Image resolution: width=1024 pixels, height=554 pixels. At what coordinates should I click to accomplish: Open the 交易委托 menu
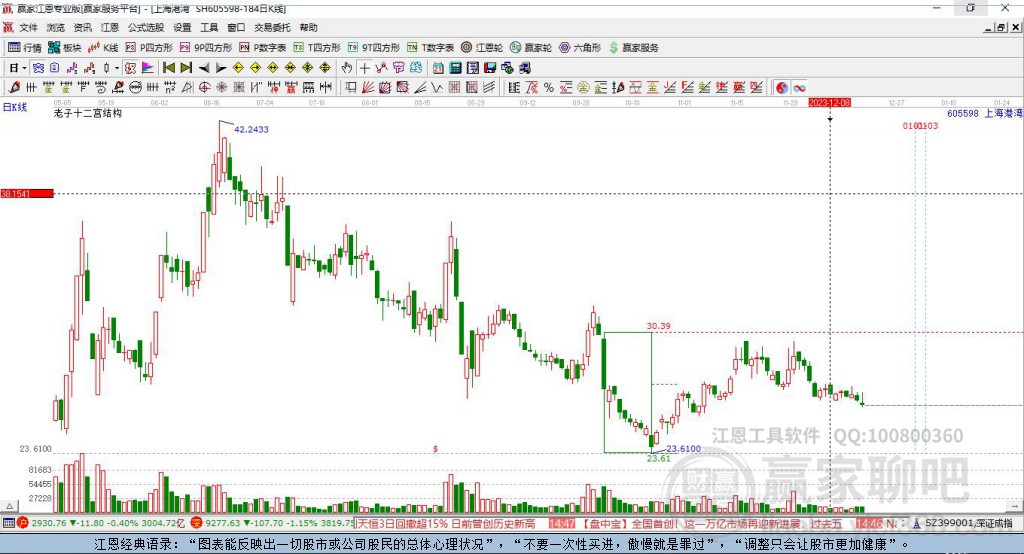[x=272, y=27]
